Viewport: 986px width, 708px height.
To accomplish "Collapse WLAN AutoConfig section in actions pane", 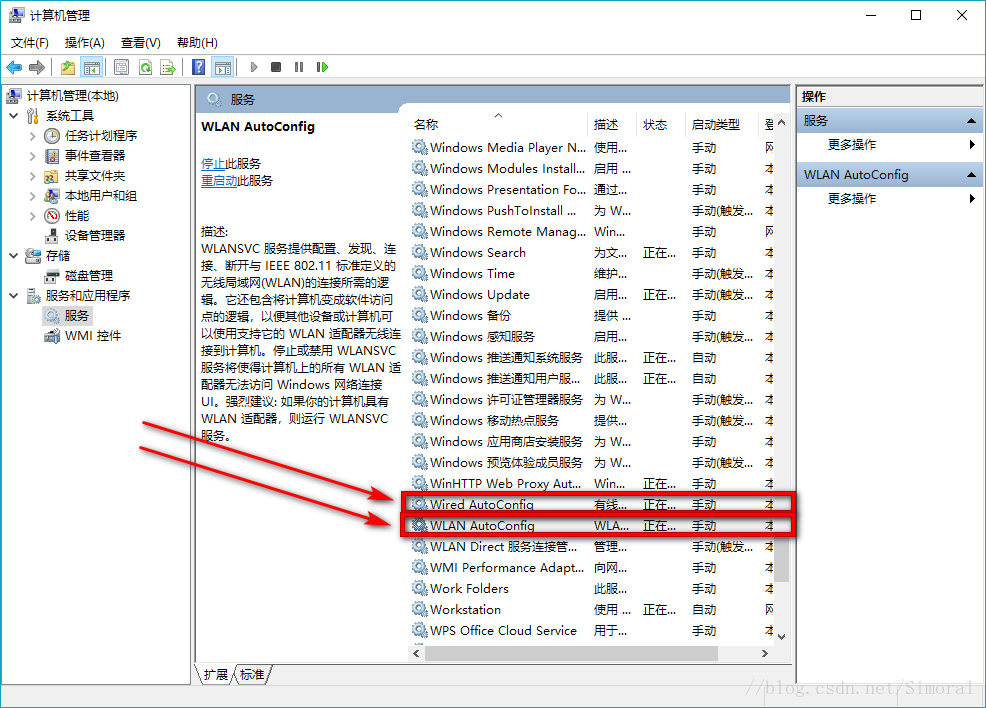I will [971, 175].
